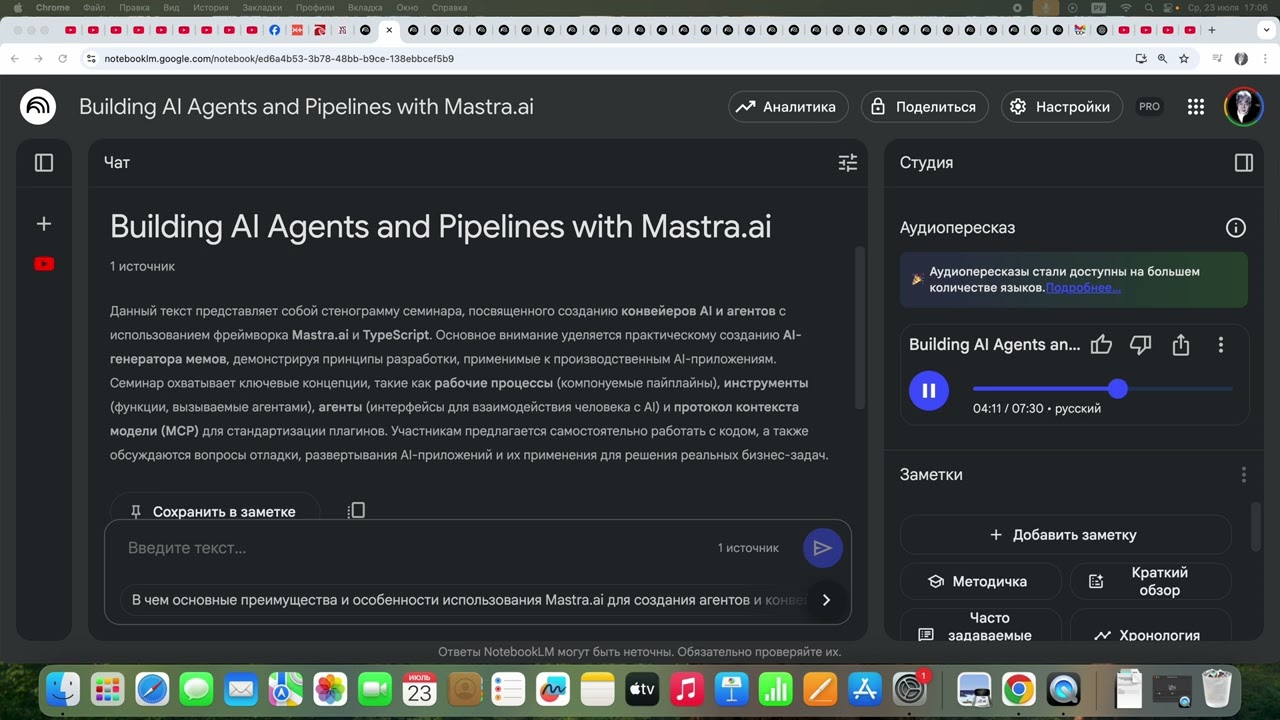The height and width of the screenshot is (720, 1280).
Task: Bookmark this page with star icon
Action: click(x=1184, y=59)
